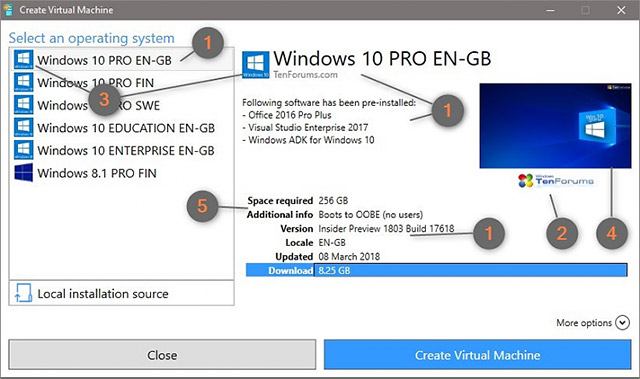640x379 pixels.
Task: Click 'Select an operating system' heading
Action: [x=91, y=38]
